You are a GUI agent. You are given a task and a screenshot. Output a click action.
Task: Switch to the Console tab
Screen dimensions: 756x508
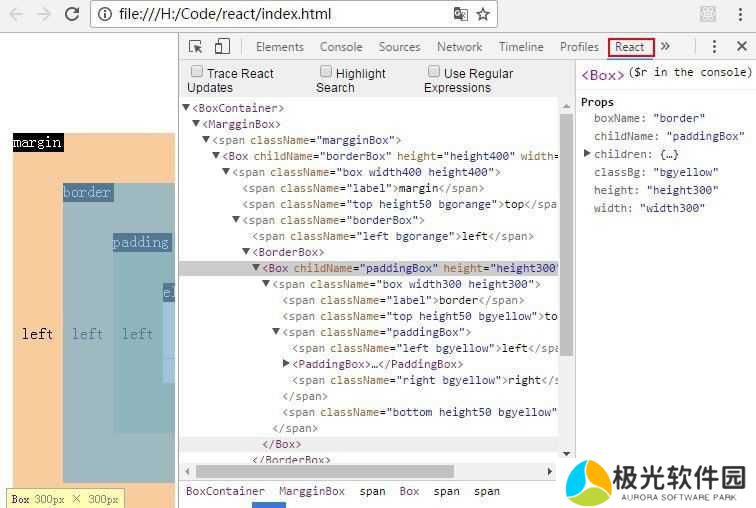pyautogui.click(x=341, y=47)
